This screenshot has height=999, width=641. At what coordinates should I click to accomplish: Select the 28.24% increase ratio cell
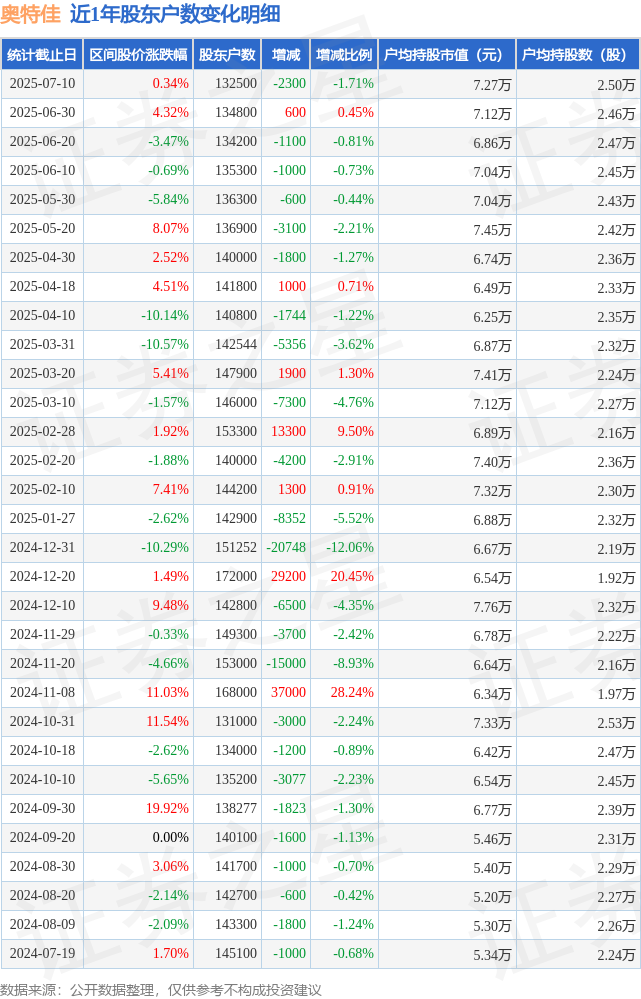[x=352, y=693]
